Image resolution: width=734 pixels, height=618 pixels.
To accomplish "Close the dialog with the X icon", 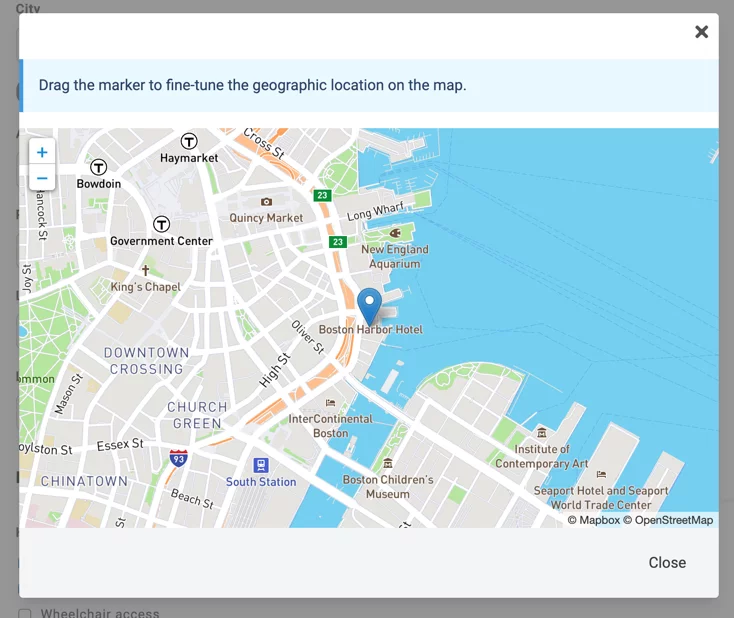I will (x=701, y=32).
